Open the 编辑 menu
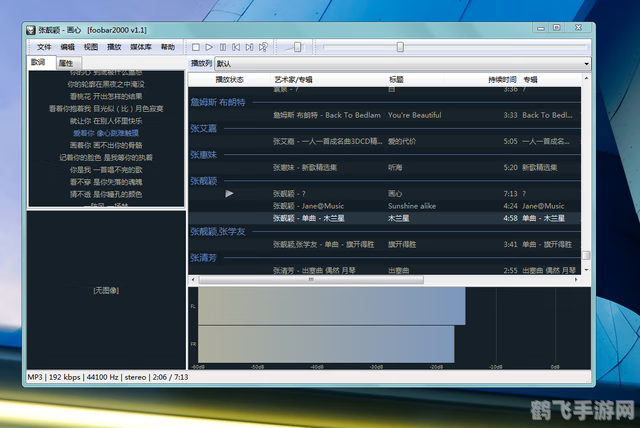The height and width of the screenshot is (428, 640). [x=67, y=47]
